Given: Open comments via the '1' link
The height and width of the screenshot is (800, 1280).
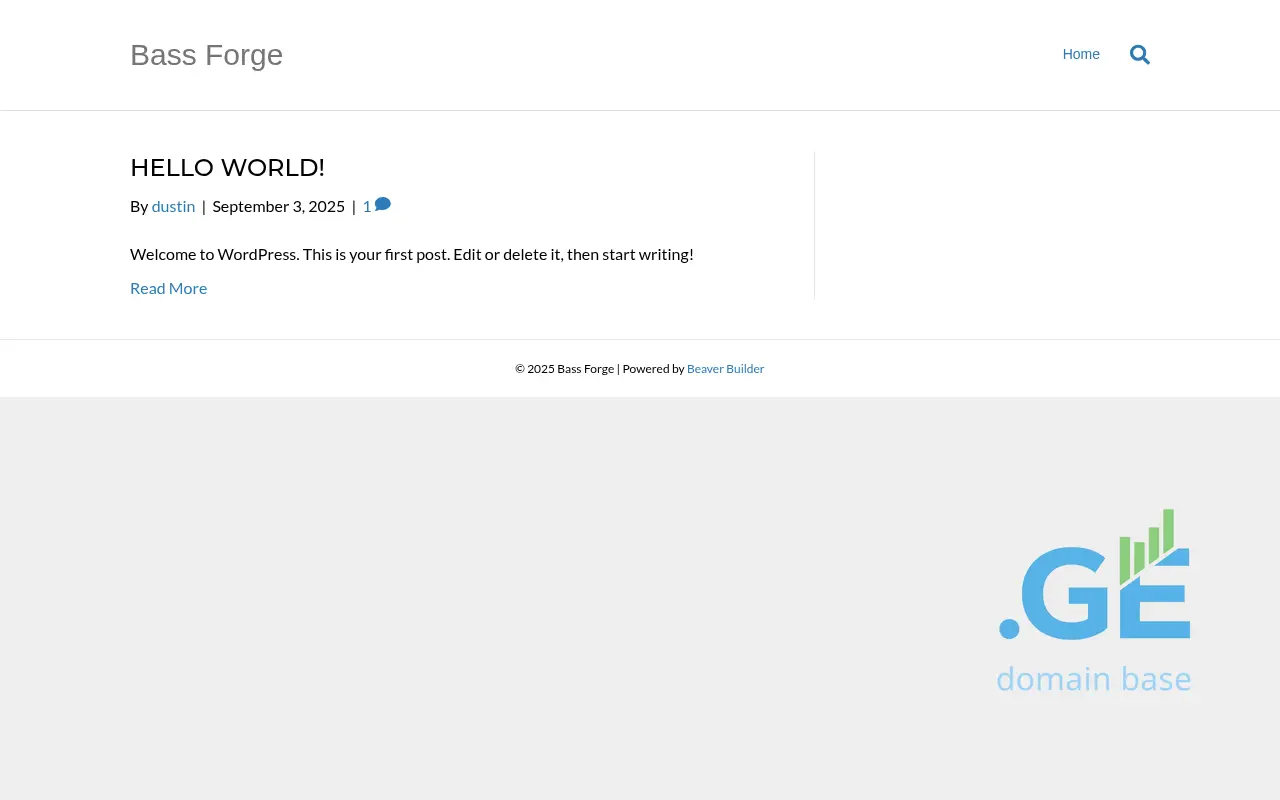Looking at the screenshot, I should [367, 205].
